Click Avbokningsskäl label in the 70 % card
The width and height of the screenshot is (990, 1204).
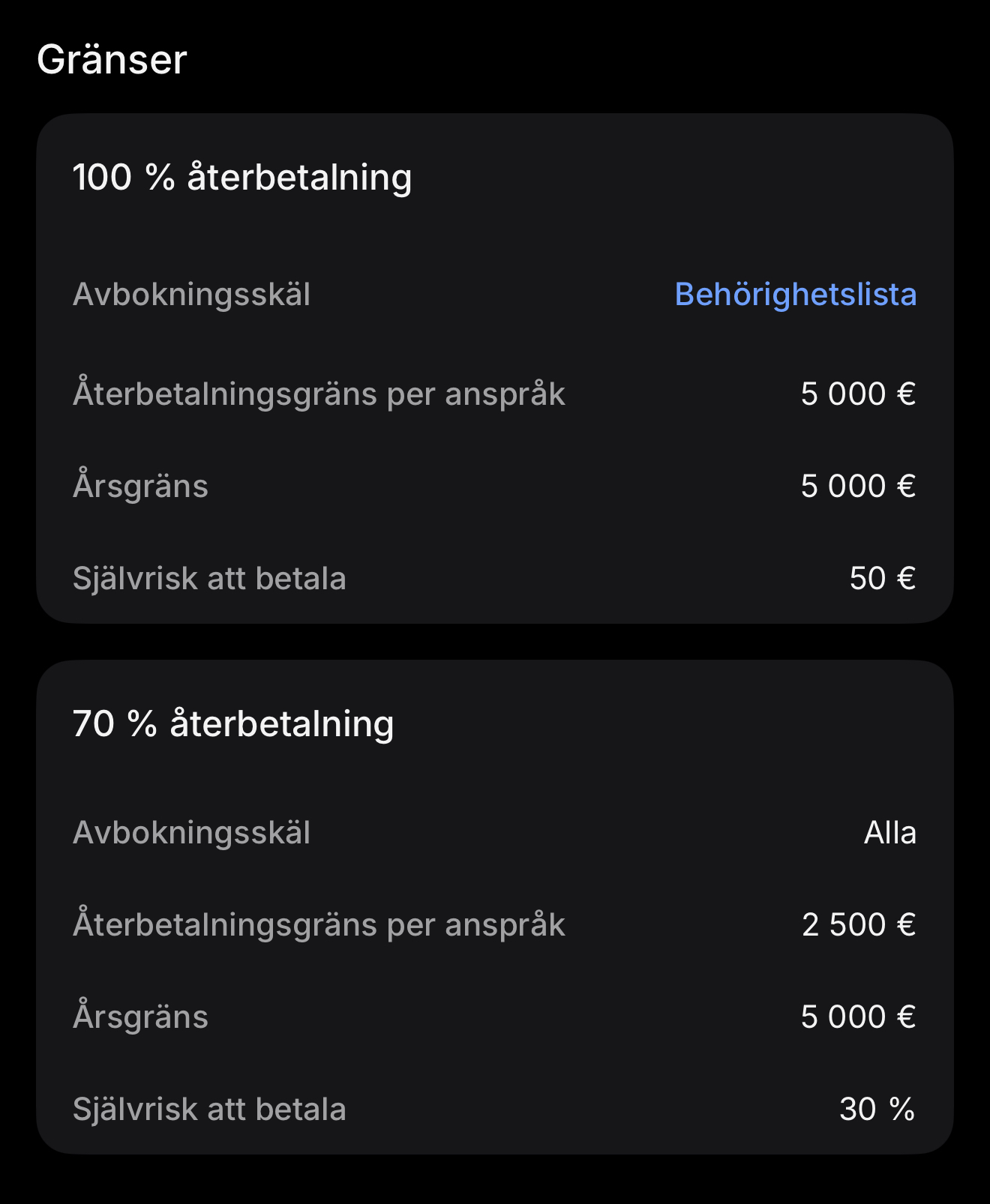coord(191,833)
